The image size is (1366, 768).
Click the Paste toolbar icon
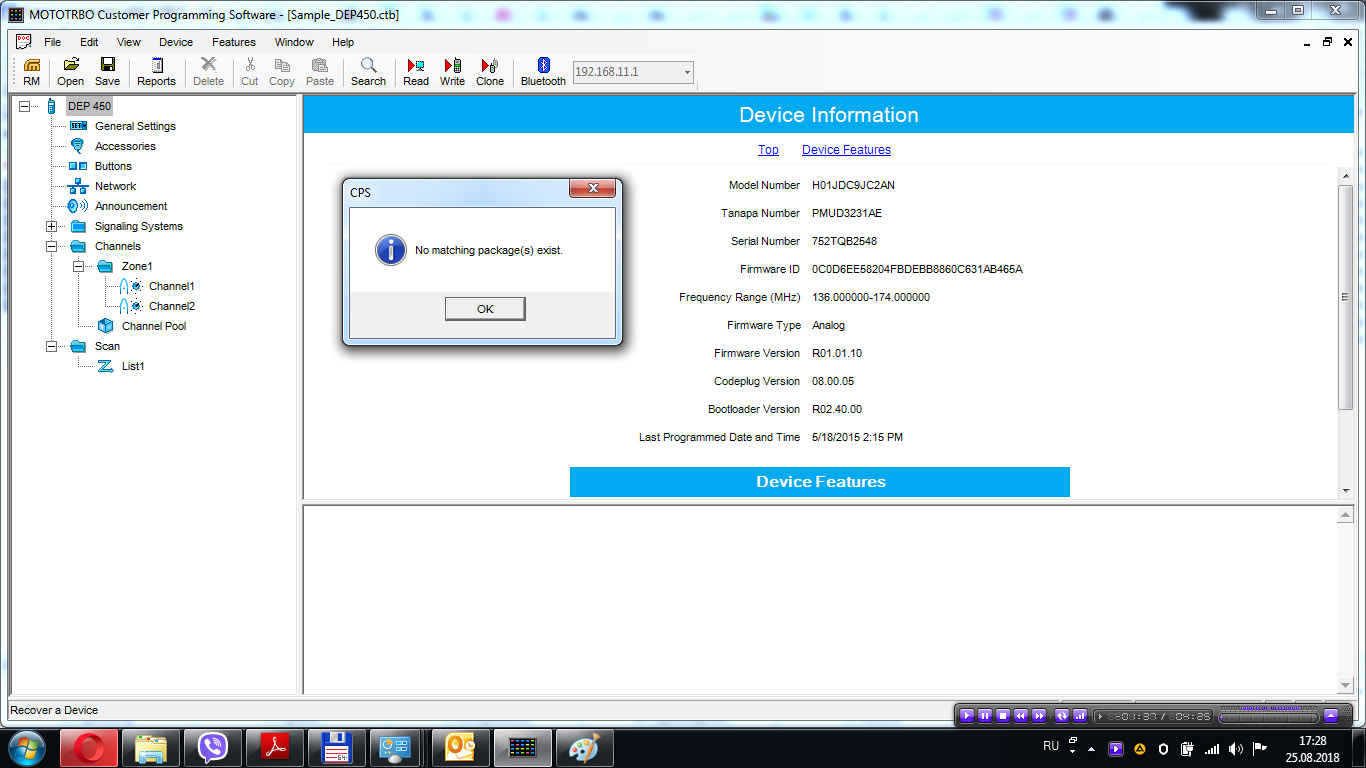[x=320, y=72]
